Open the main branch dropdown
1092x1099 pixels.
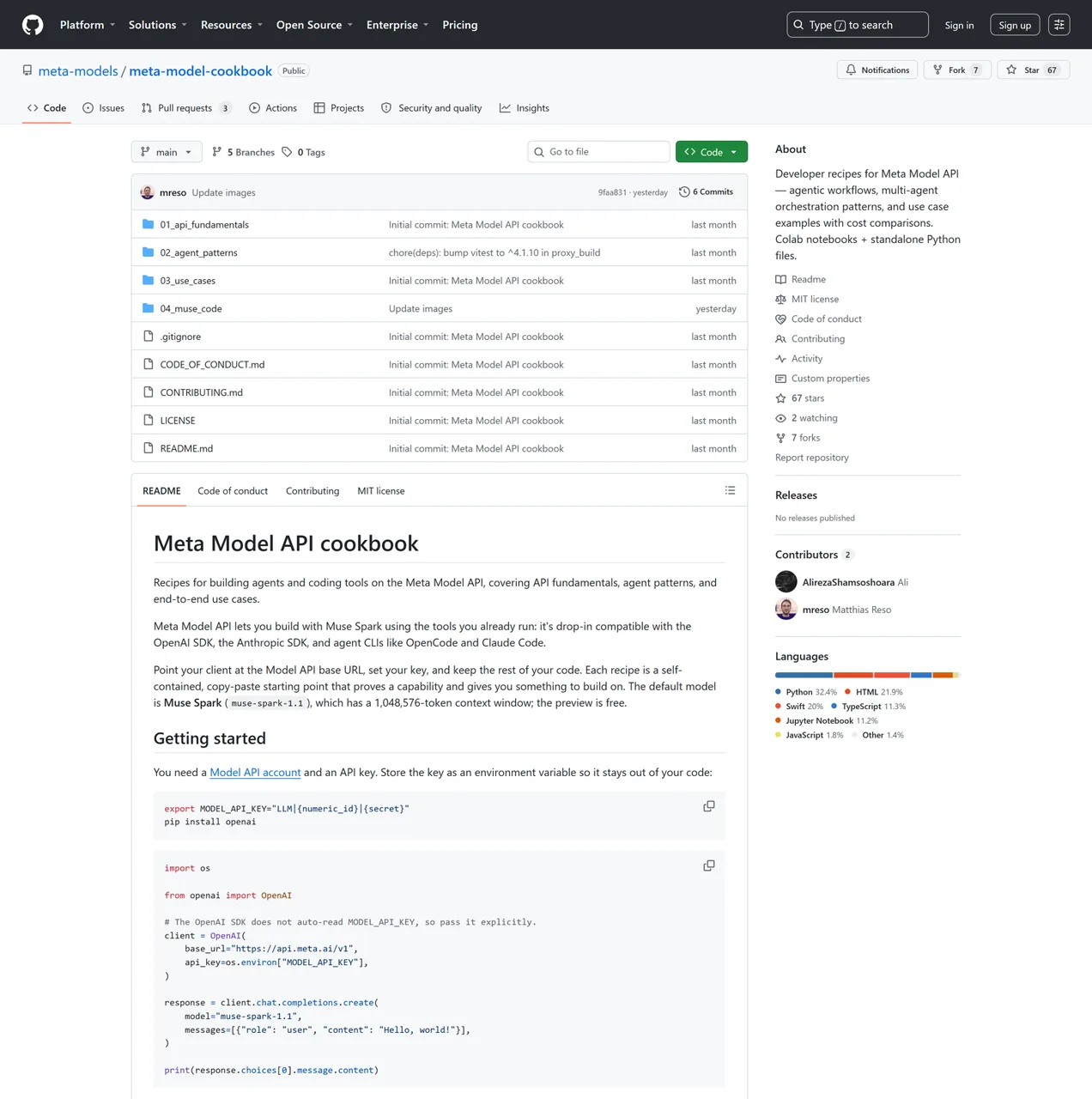click(x=167, y=152)
